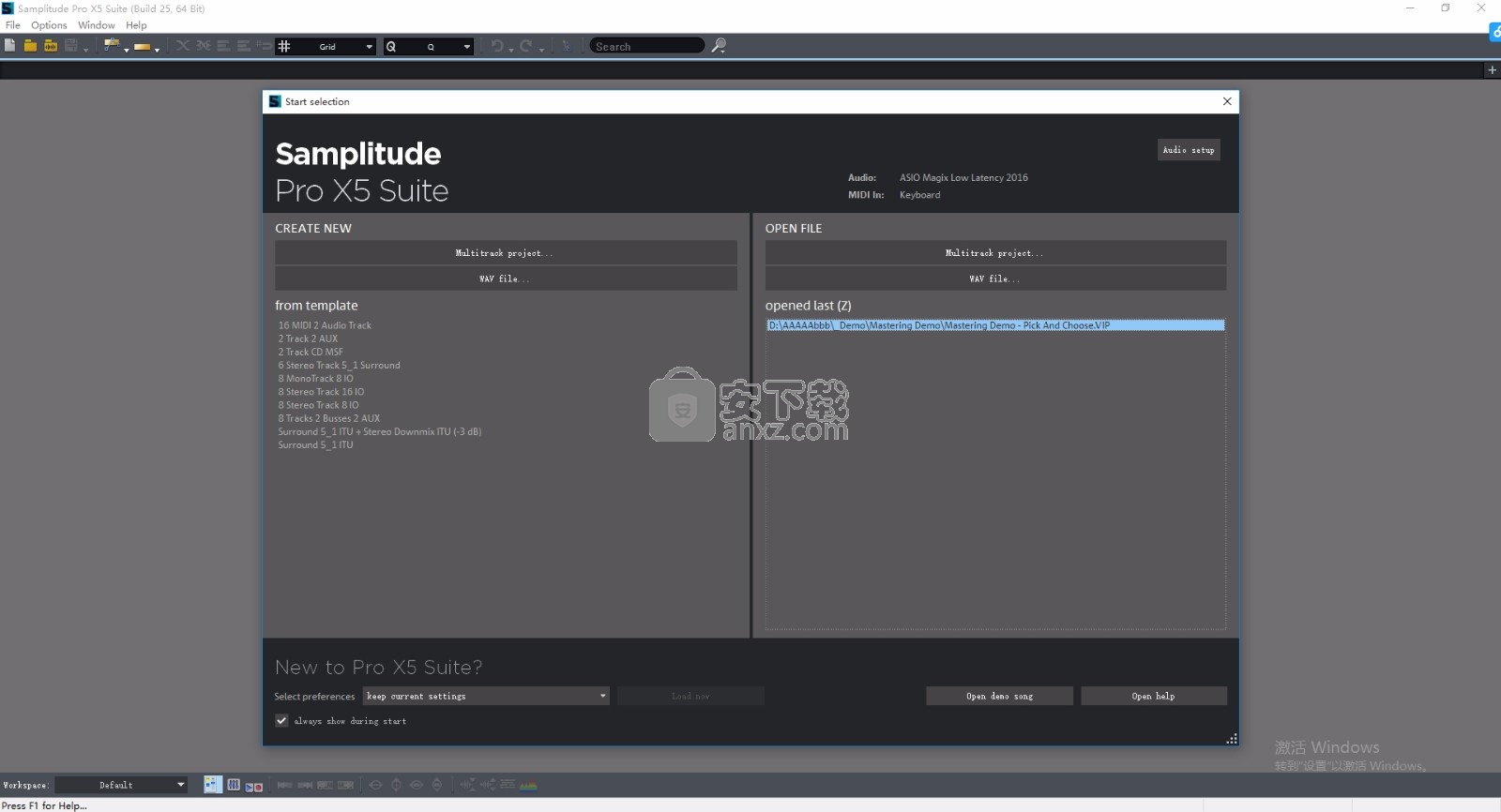The image size is (1501, 812).
Task: Select template 8 Stereo Track 8 IO
Action: 318,405
